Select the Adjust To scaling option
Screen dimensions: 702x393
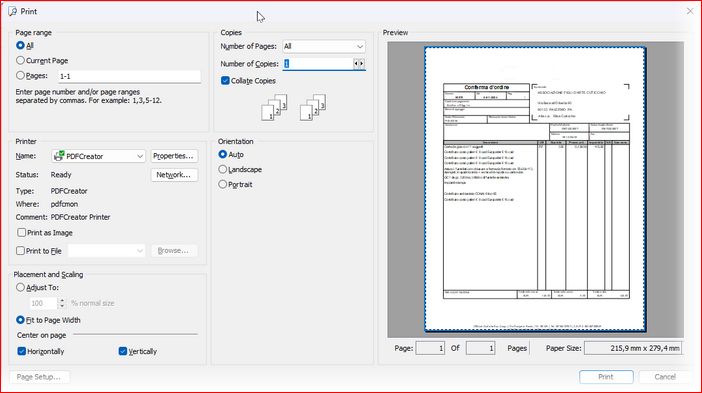pyautogui.click(x=20, y=287)
